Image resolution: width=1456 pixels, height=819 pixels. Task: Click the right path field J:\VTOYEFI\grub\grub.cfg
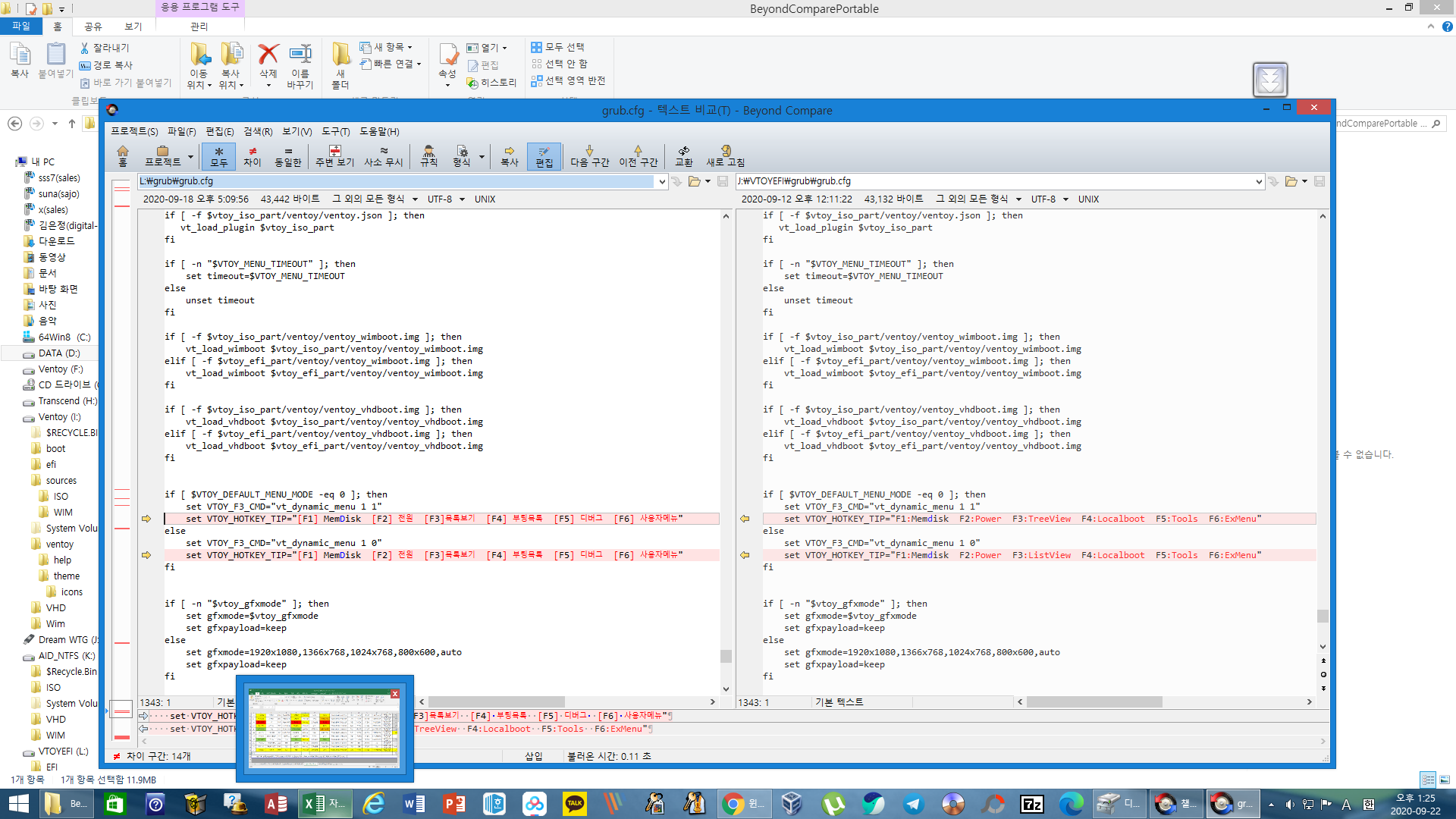point(995,181)
